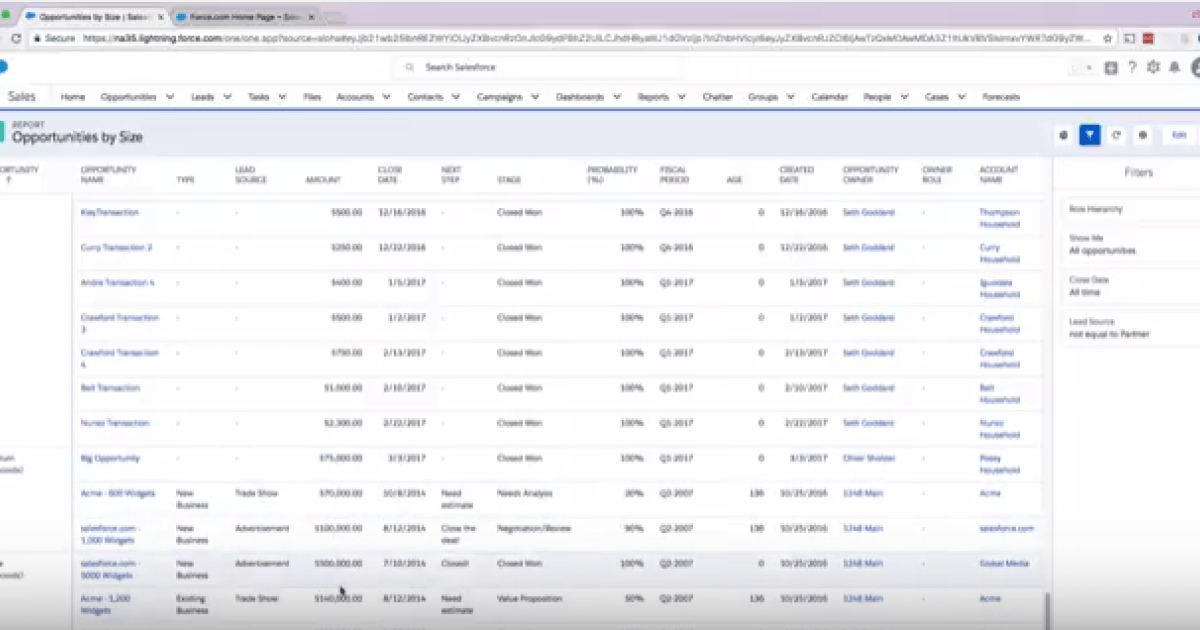This screenshot has width=1200, height=630.
Task: Switch to the Force.com Home Page tab
Action: point(246,17)
